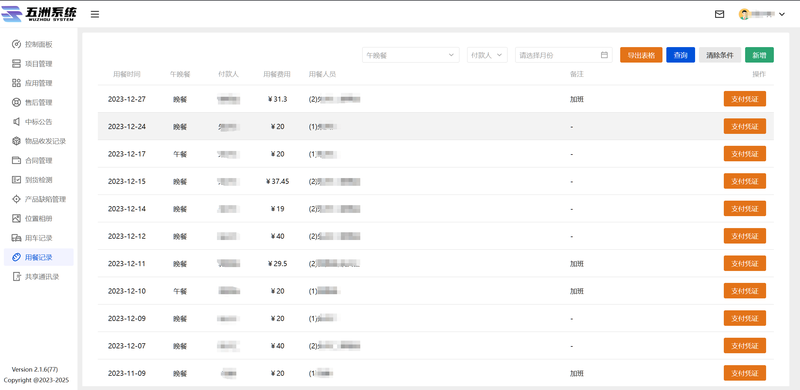
Task: Click 午餐 cell in 2023-12-17 row
Action: click(x=180, y=154)
